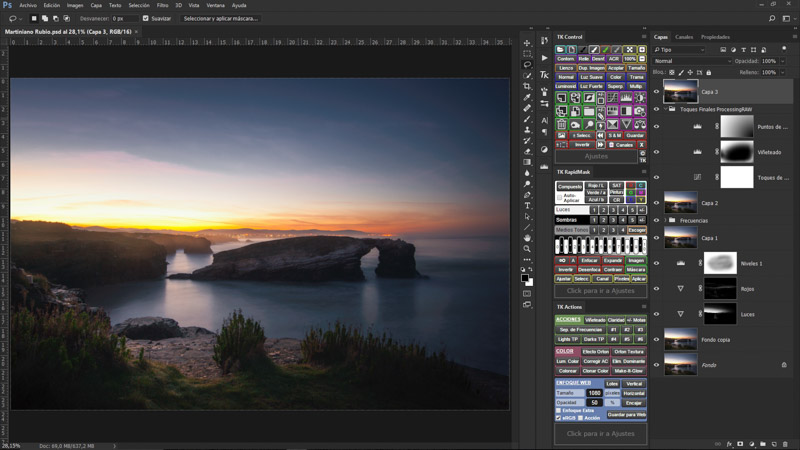Uncheck the sRGB checkbox in Enfoque Web
The width and height of the screenshot is (800, 450).
pyautogui.click(x=559, y=417)
